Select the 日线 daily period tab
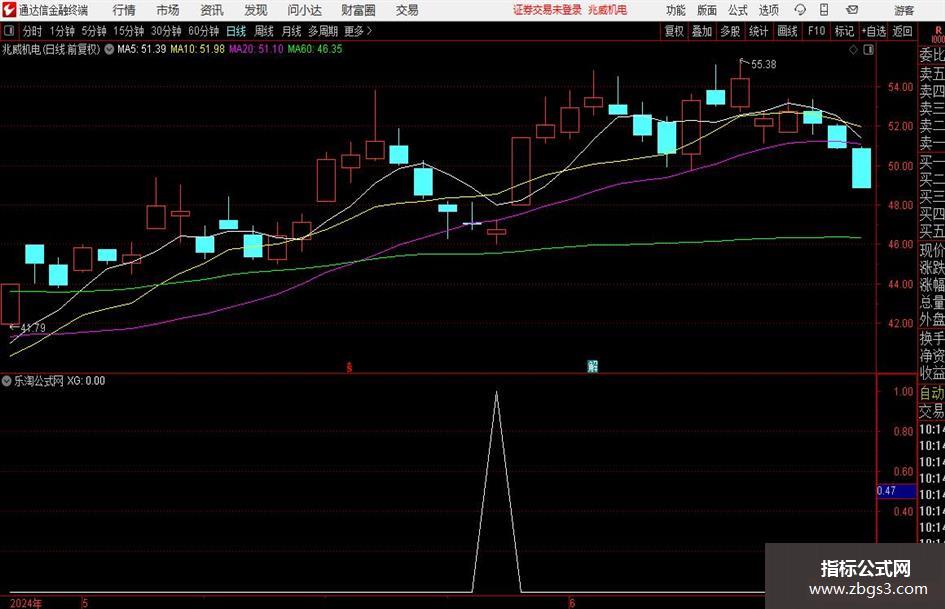Image resolution: width=945 pixels, height=609 pixels. [x=236, y=31]
